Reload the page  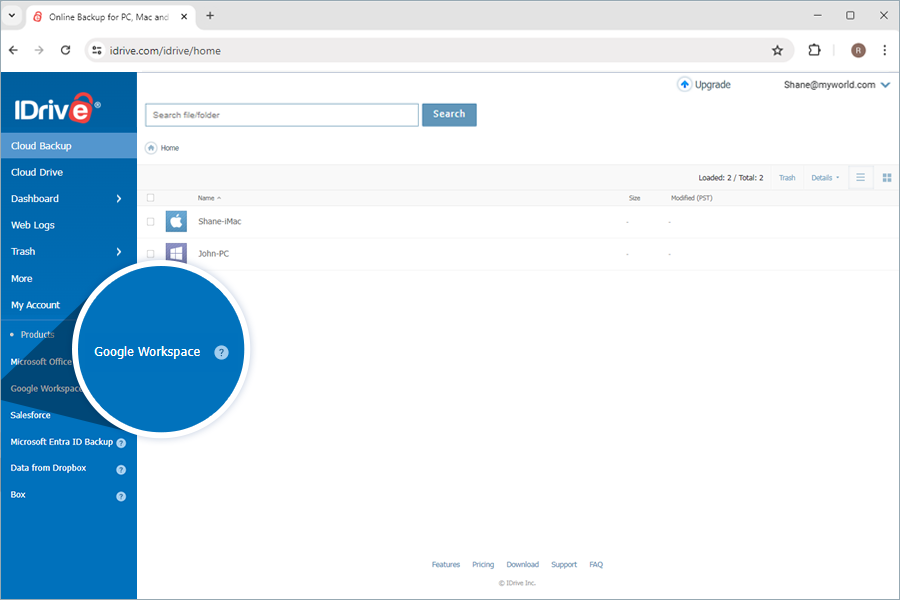(65, 51)
